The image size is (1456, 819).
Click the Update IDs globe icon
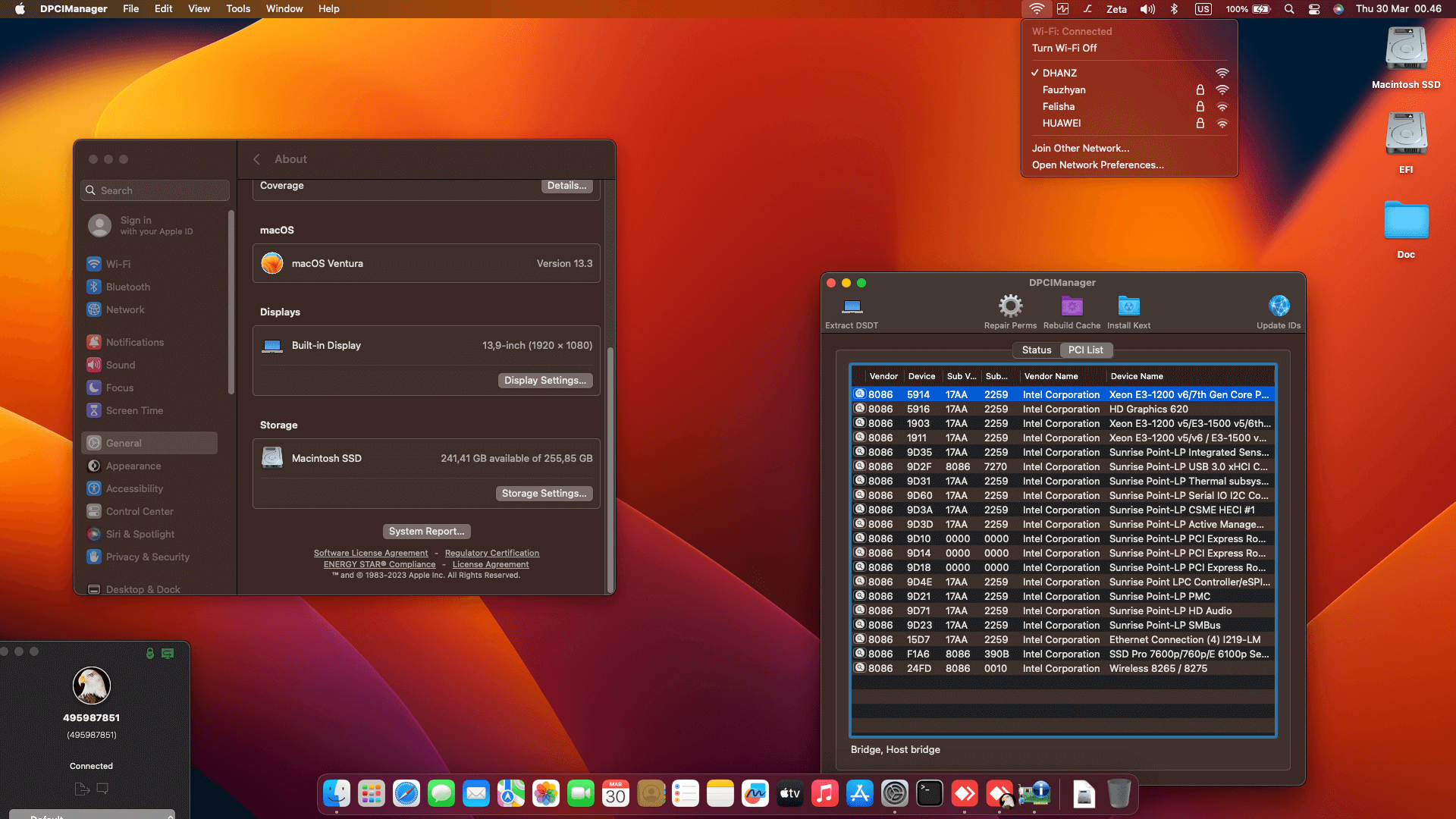coord(1279,303)
